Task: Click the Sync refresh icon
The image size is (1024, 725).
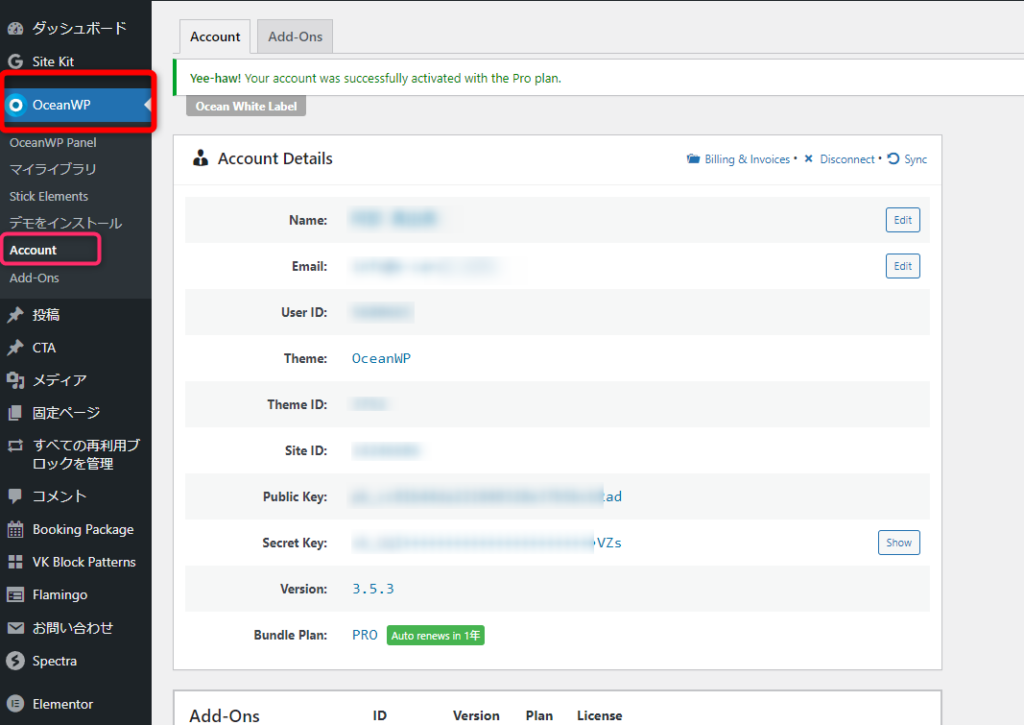Action: coord(893,159)
